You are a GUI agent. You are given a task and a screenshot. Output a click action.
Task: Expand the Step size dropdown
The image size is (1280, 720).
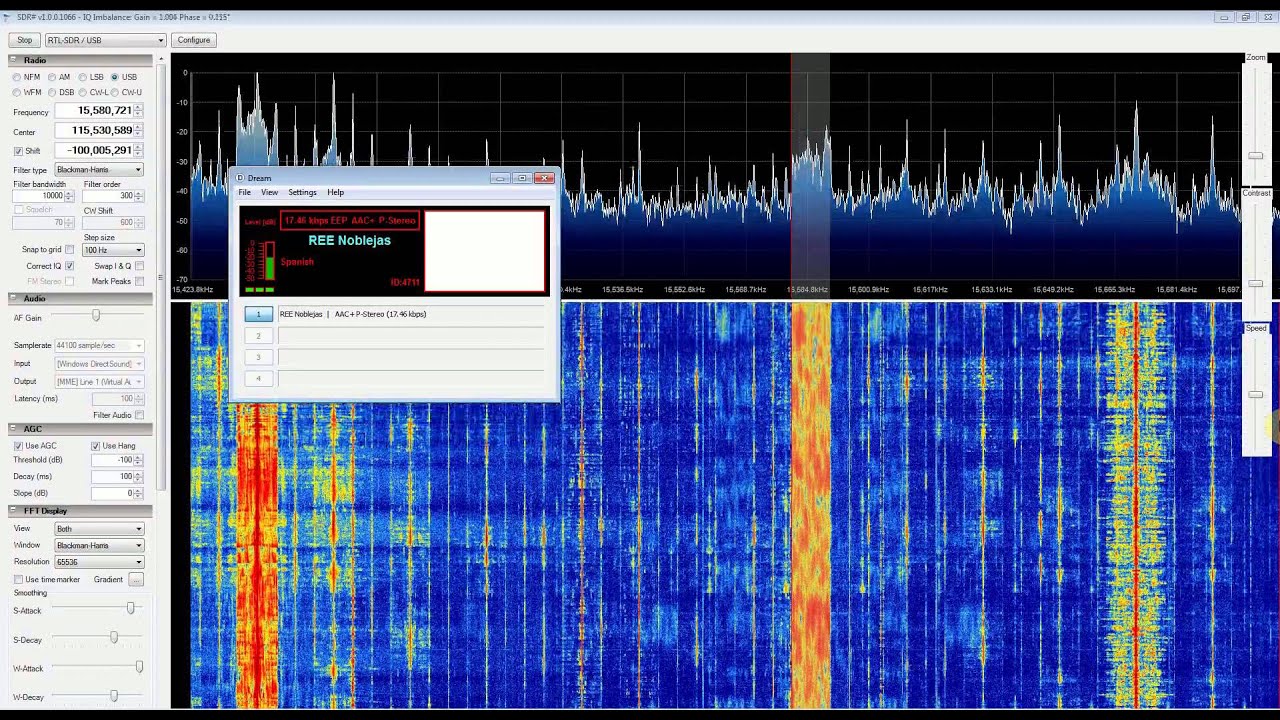(x=113, y=250)
